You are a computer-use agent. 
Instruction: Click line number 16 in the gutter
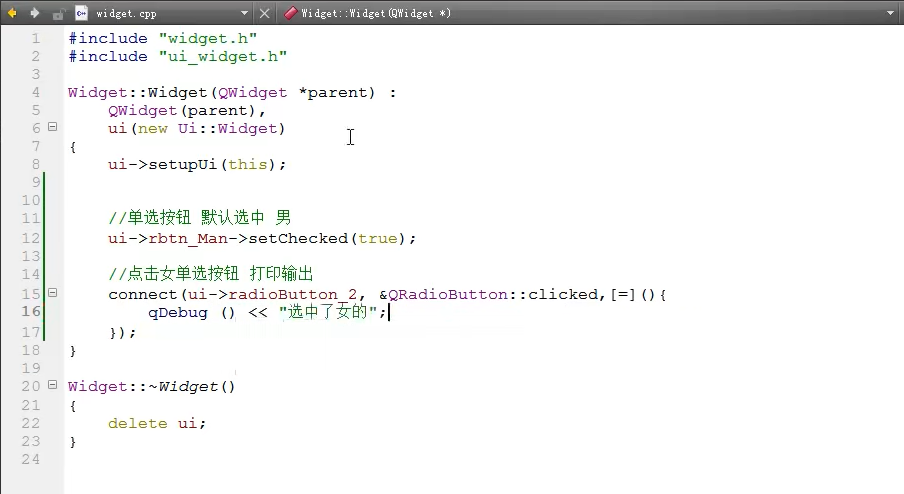[x=31, y=311]
